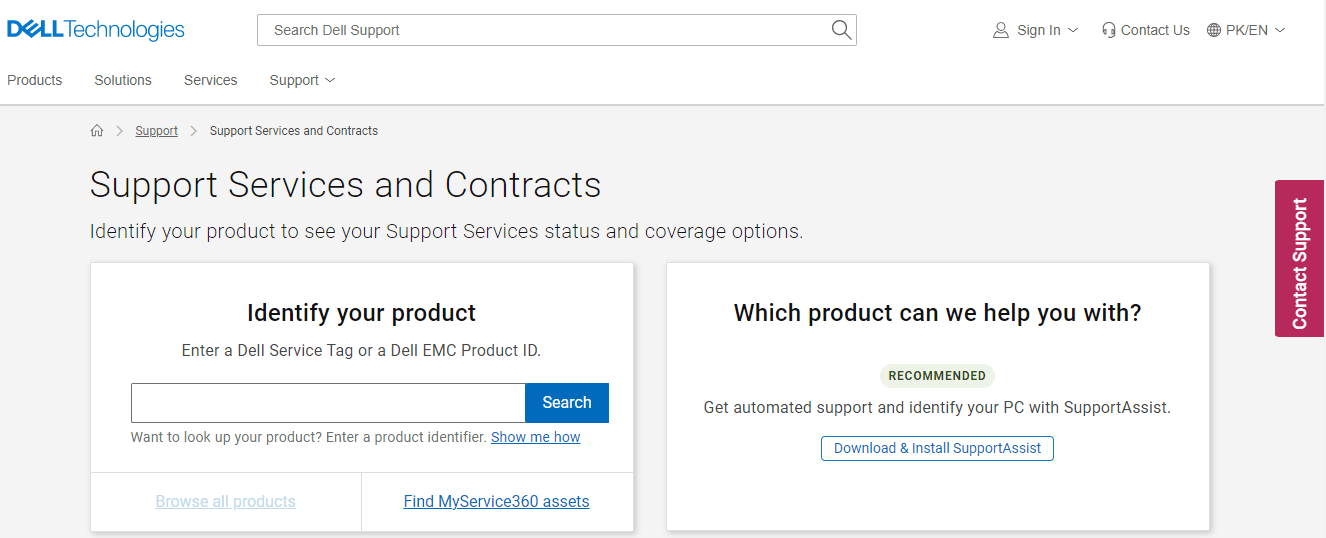This screenshot has height=538, width=1326.
Task: Click the magnifying glass search icon
Action: point(841,30)
